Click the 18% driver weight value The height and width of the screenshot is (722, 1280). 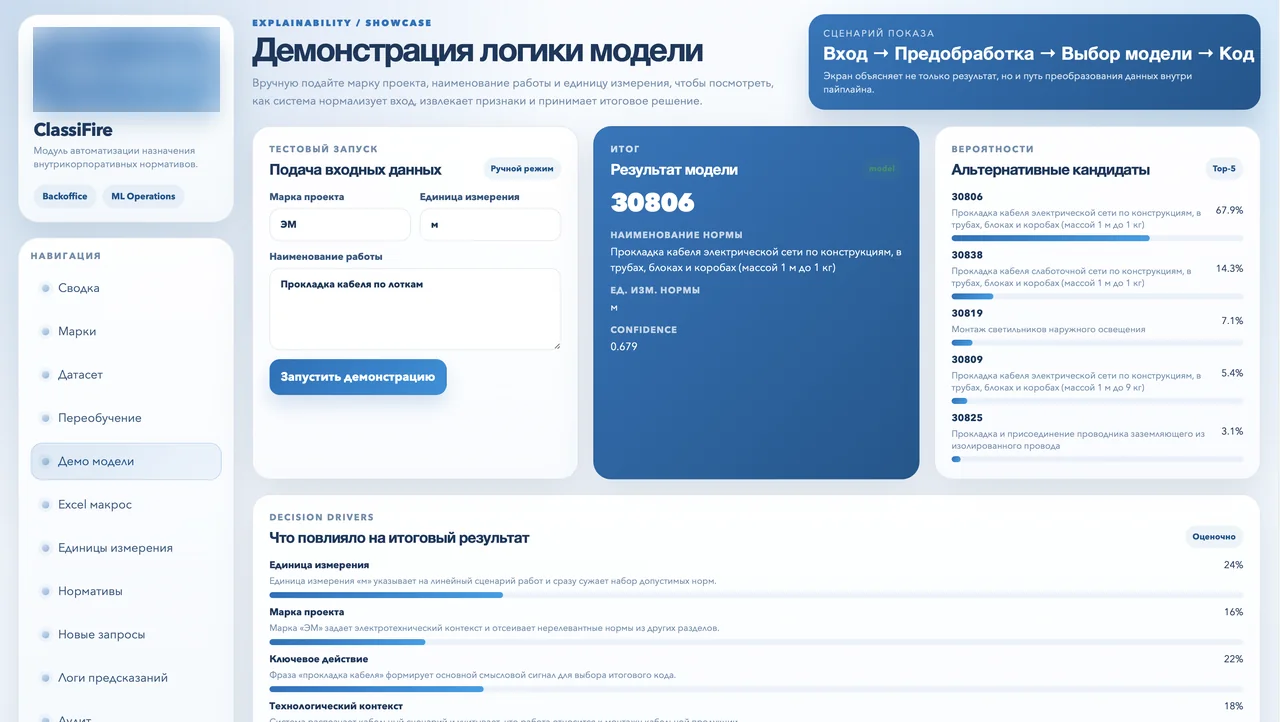click(1233, 706)
